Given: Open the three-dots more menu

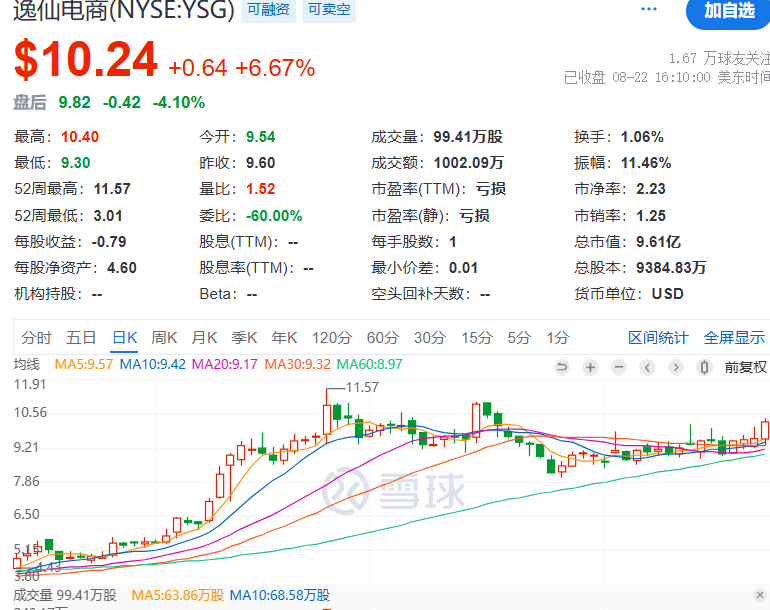Looking at the screenshot, I should 649,9.
